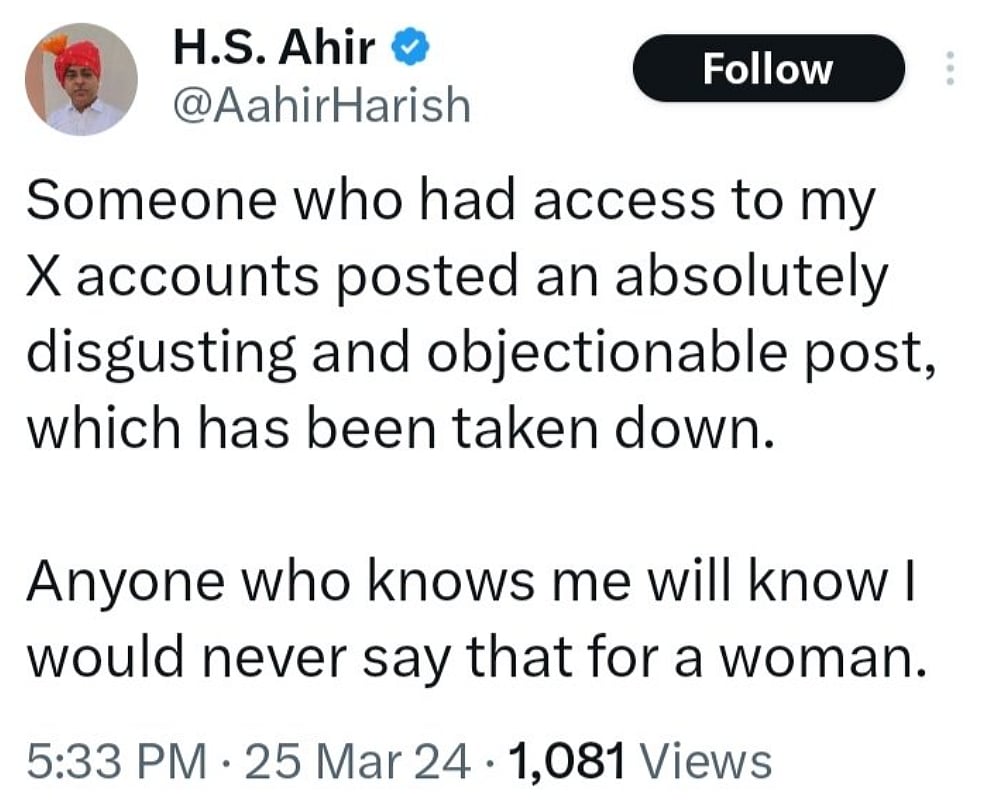This screenshot has height=803, width=992.
Task: Click the Follow button
Action: coord(767,68)
